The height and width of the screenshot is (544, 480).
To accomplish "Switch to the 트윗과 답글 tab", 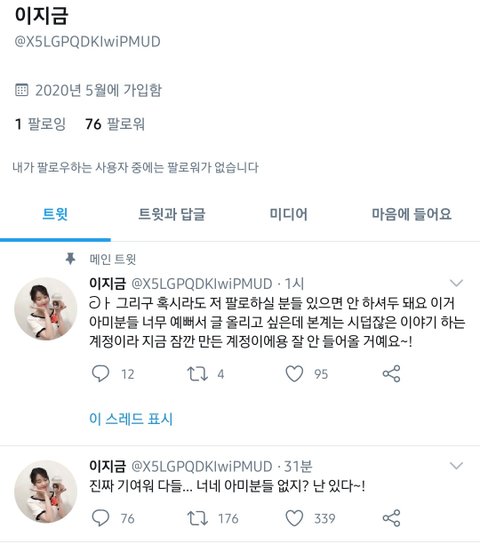I will (x=172, y=214).
